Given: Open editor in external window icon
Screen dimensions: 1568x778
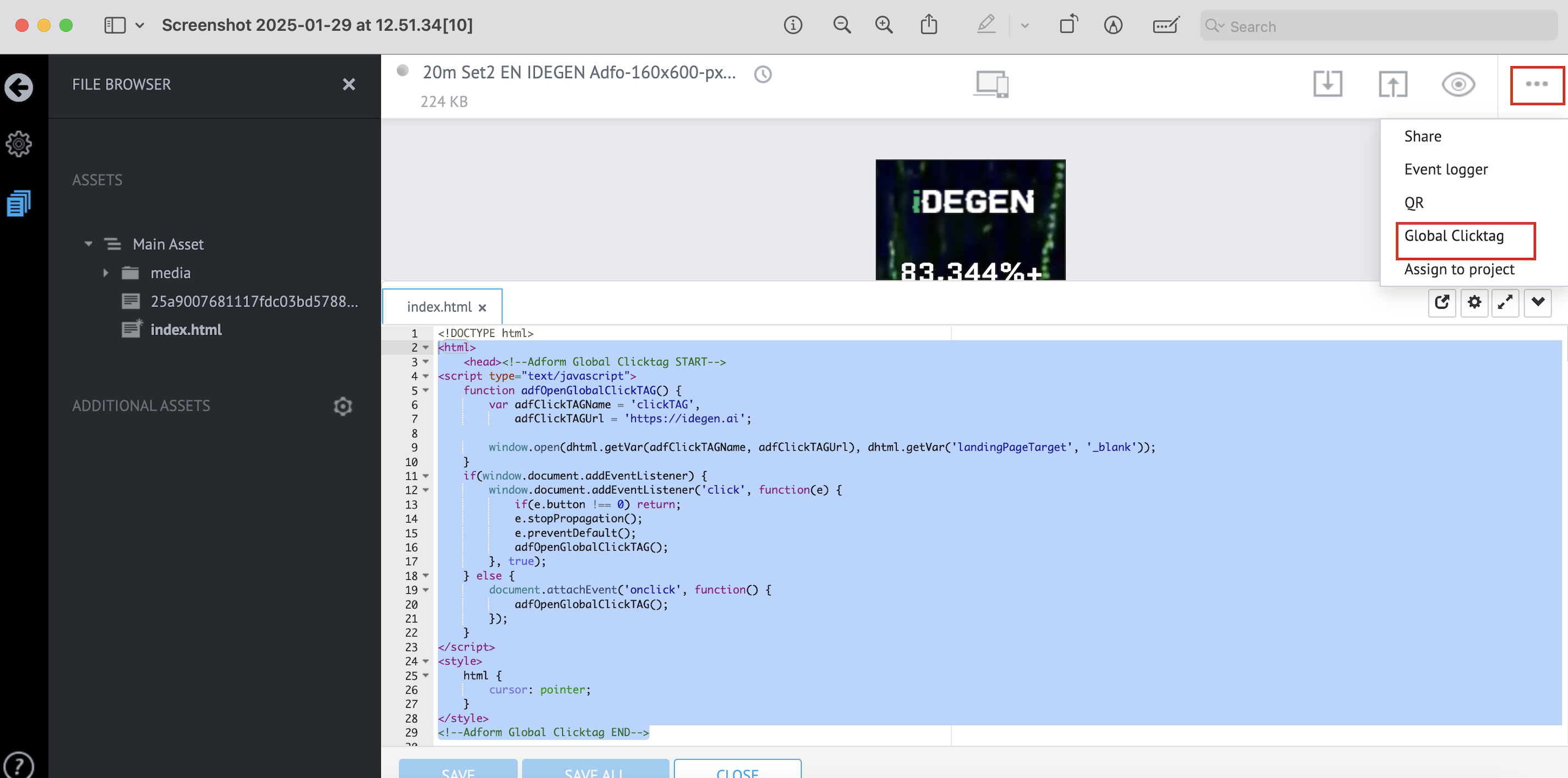Looking at the screenshot, I should (1441, 303).
